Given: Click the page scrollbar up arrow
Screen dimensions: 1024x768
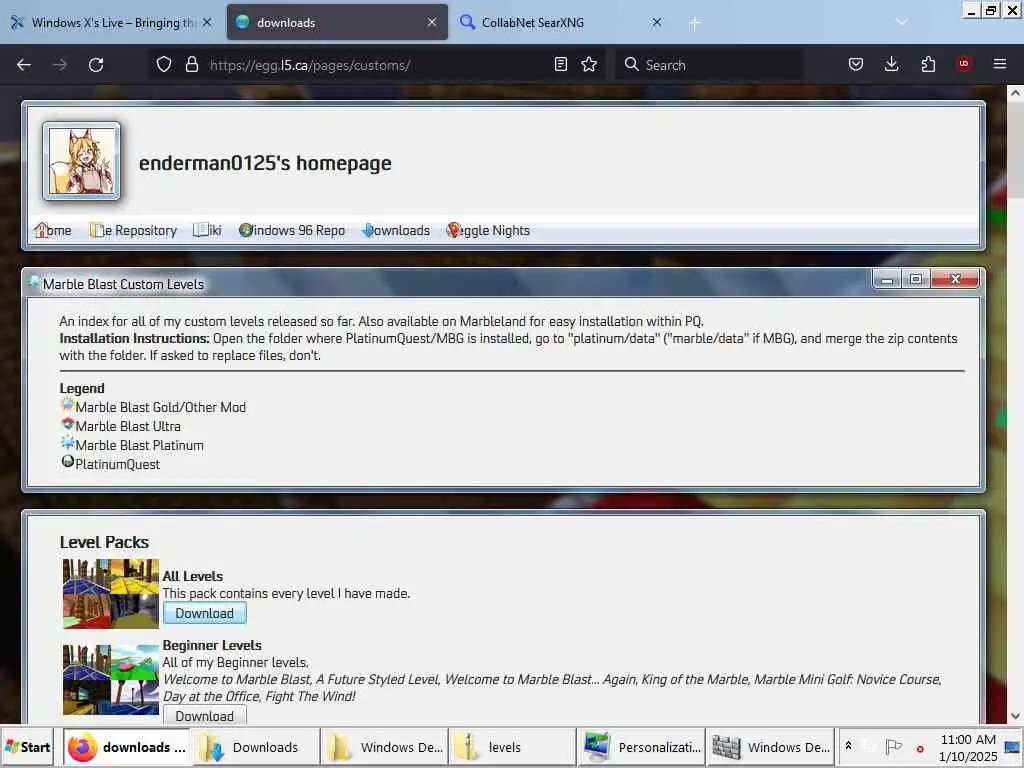Looking at the screenshot, I should (1015, 93).
